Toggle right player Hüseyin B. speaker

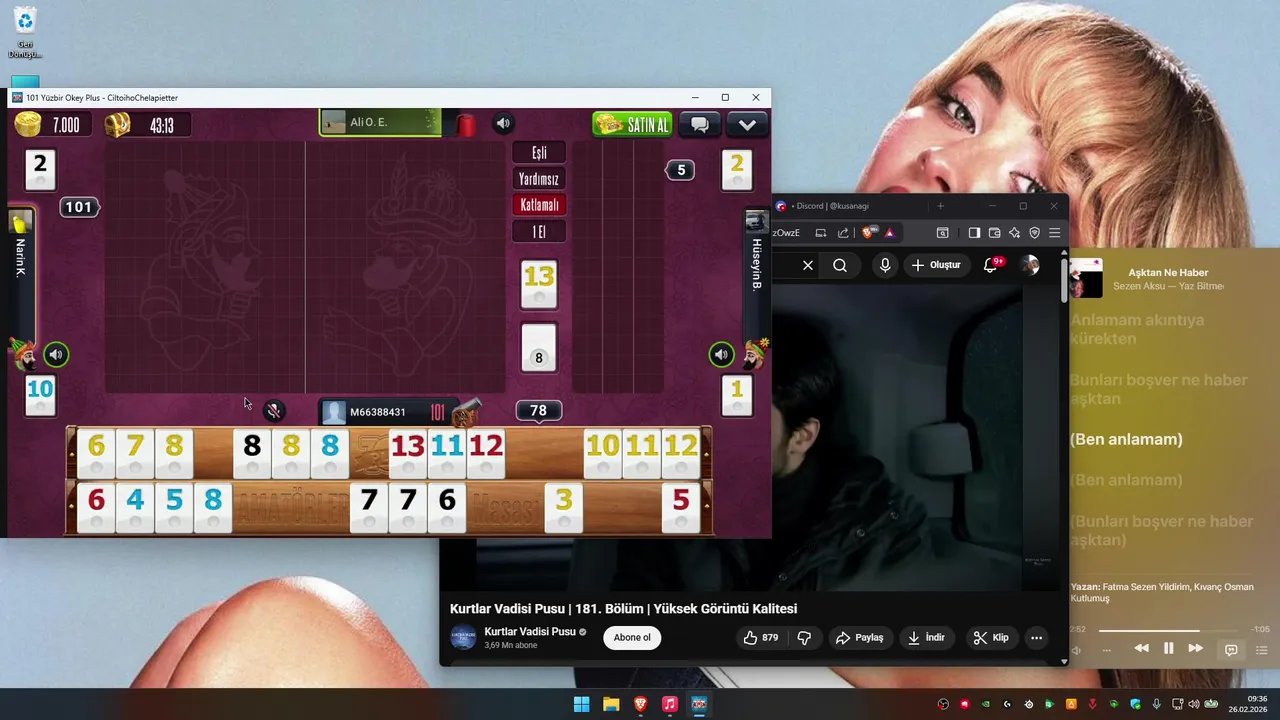coord(721,354)
